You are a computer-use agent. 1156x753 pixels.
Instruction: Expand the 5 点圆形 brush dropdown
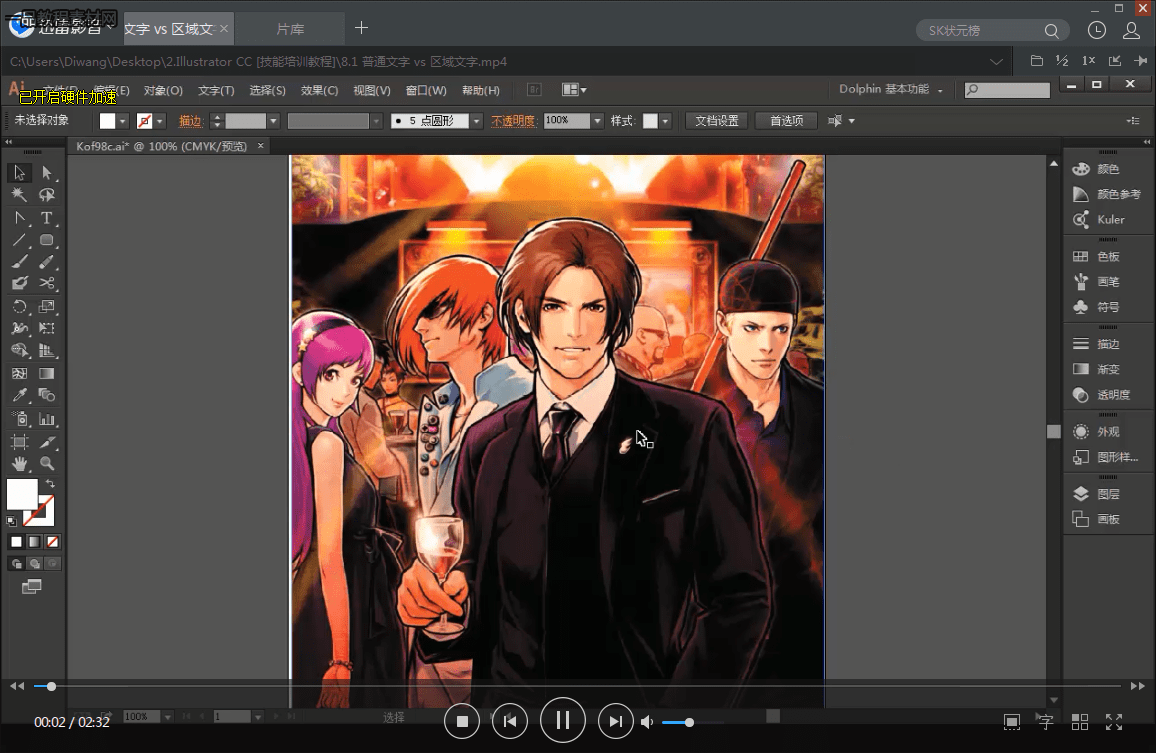(476, 121)
